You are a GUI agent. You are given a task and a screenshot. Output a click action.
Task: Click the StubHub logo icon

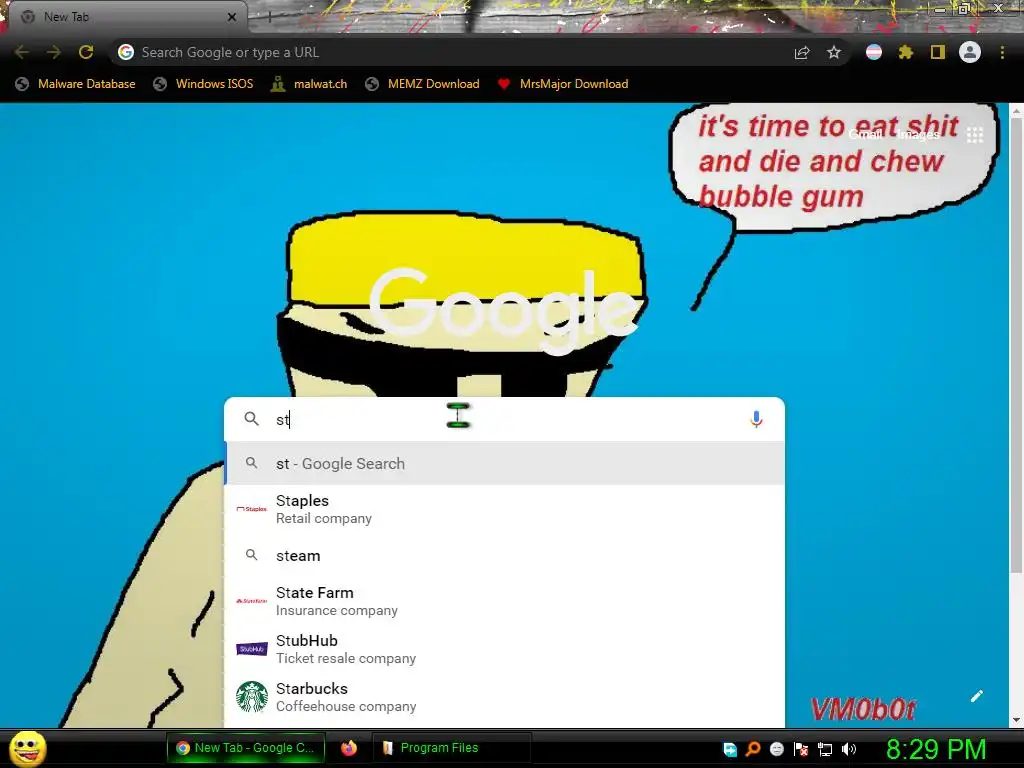[x=251, y=649]
